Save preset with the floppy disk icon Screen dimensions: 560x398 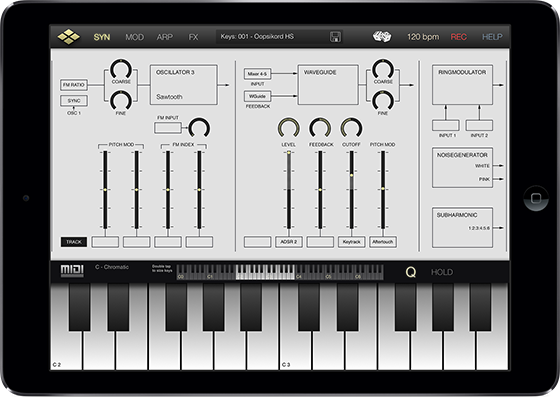coord(335,37)
